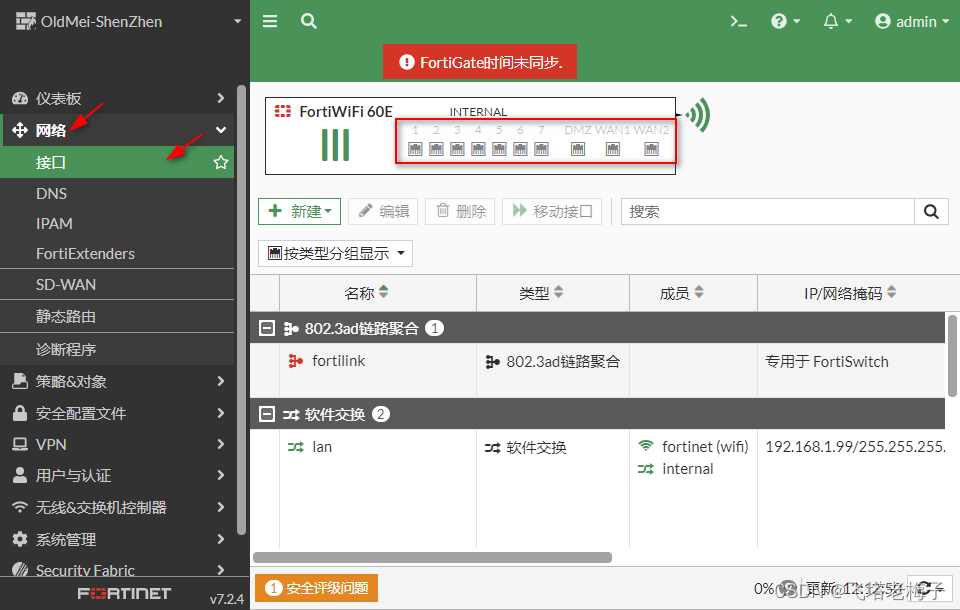The width and height of the screenshot is (960, 610).
Task: Open the CLI console icon
Action: pyautogui.click(x=738, y=21)
